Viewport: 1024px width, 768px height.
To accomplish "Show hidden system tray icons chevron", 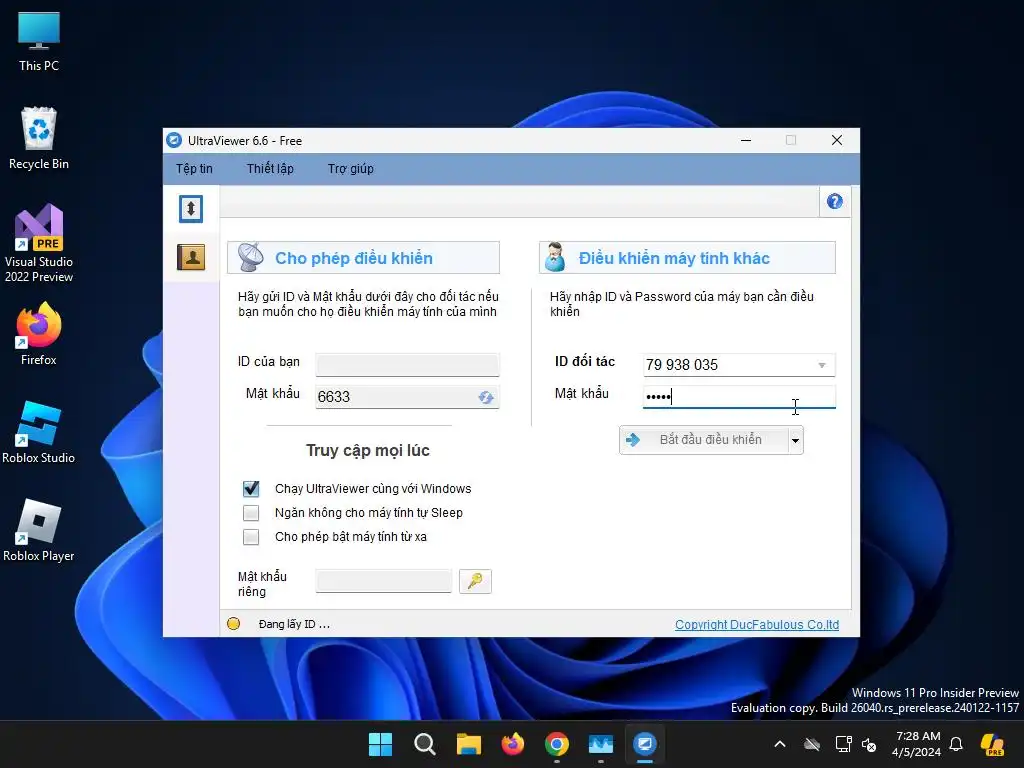I will [x=780, y=744].
